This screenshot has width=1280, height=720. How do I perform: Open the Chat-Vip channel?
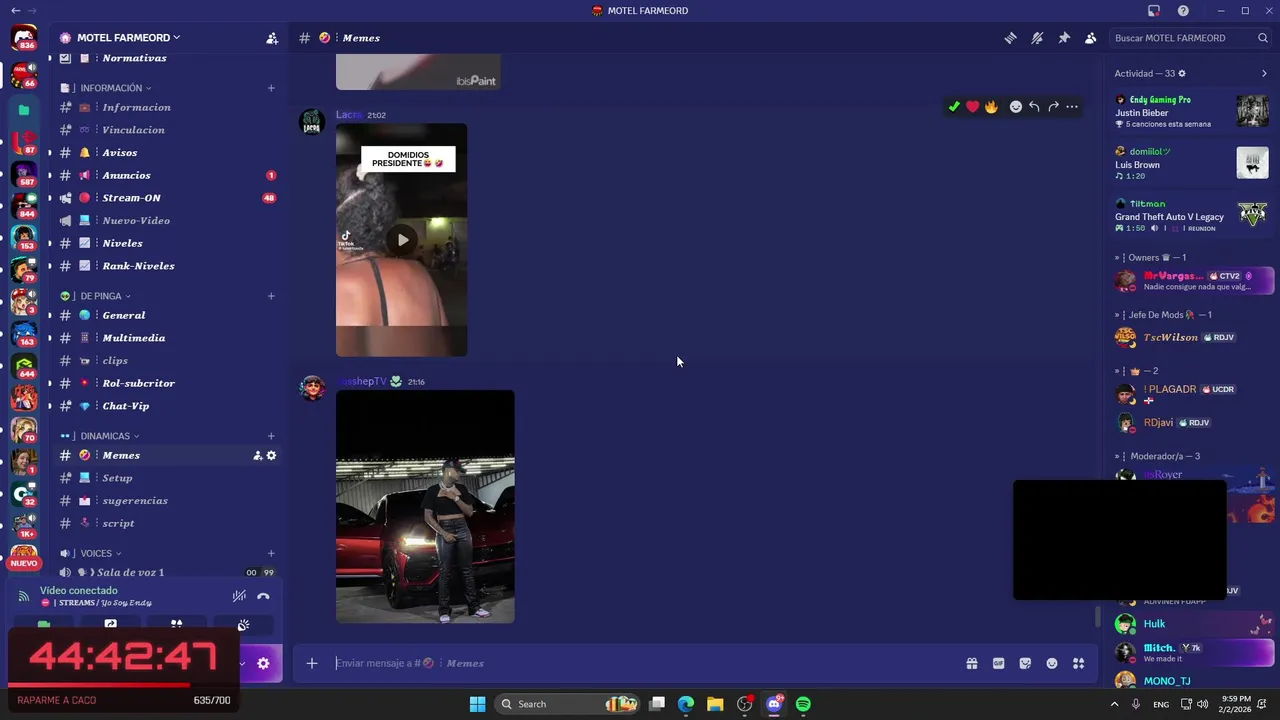coord(166,406)
